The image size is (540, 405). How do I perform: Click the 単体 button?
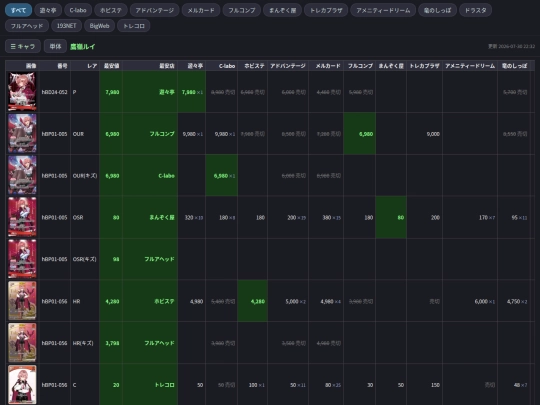(x=55, y=46)
